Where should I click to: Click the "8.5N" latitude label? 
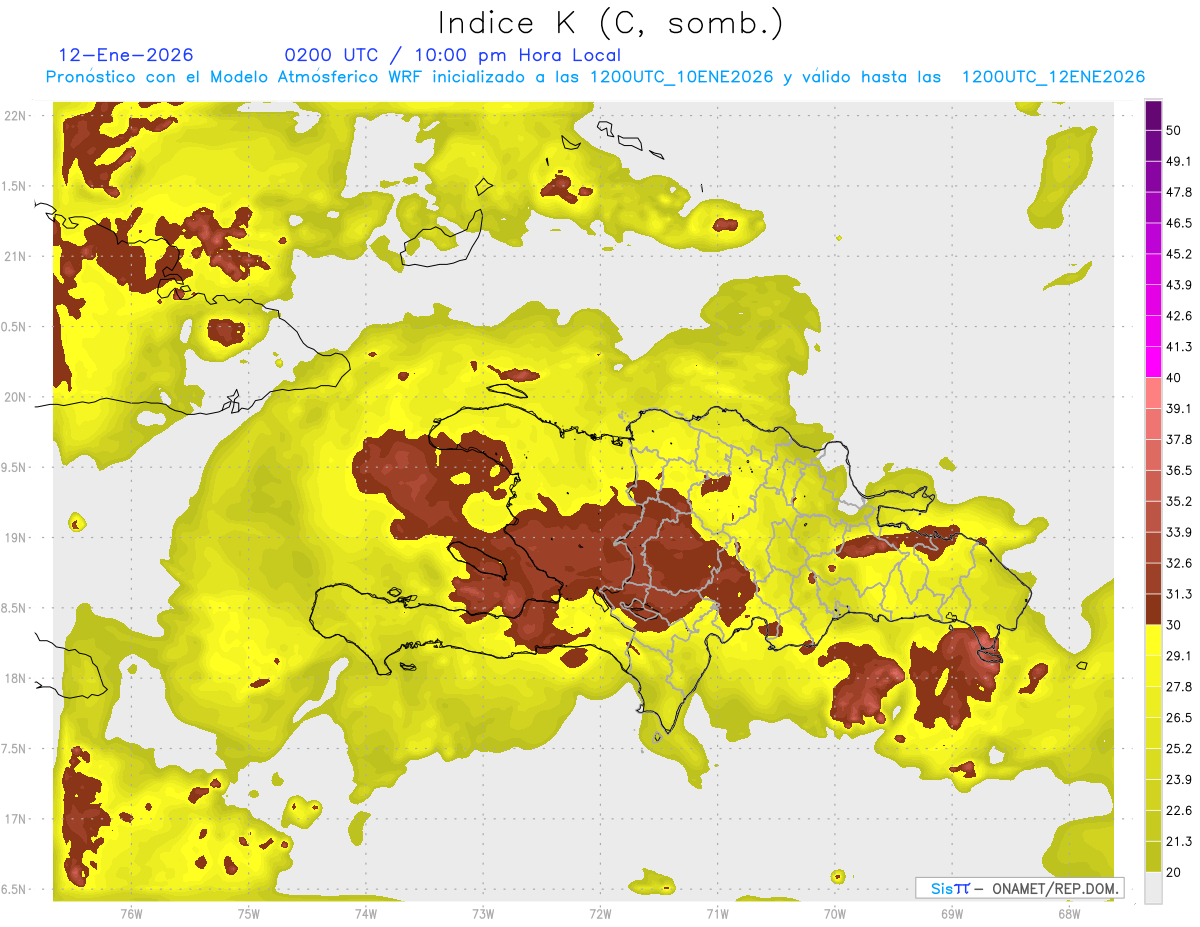click(x=15, y=608)
